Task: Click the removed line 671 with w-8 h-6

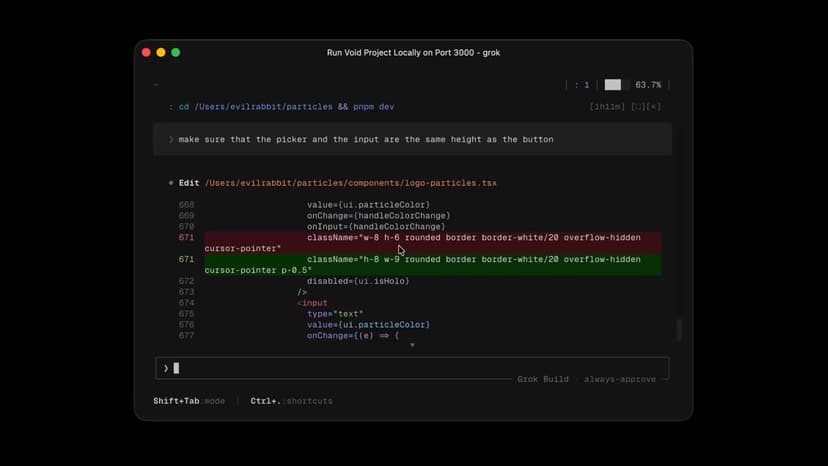Action: (433, 243)
